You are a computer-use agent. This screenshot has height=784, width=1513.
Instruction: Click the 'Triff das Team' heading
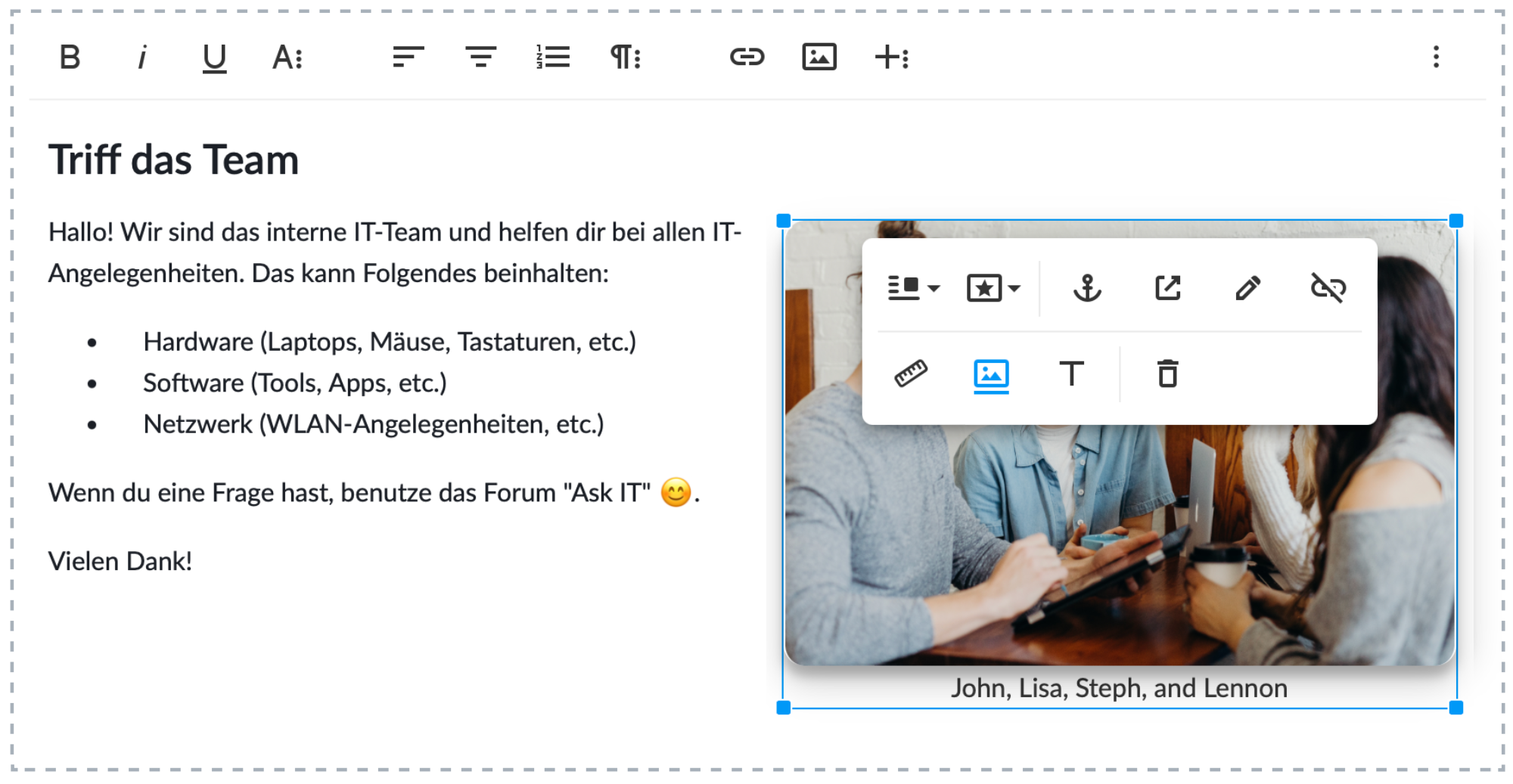coord(173,160)
